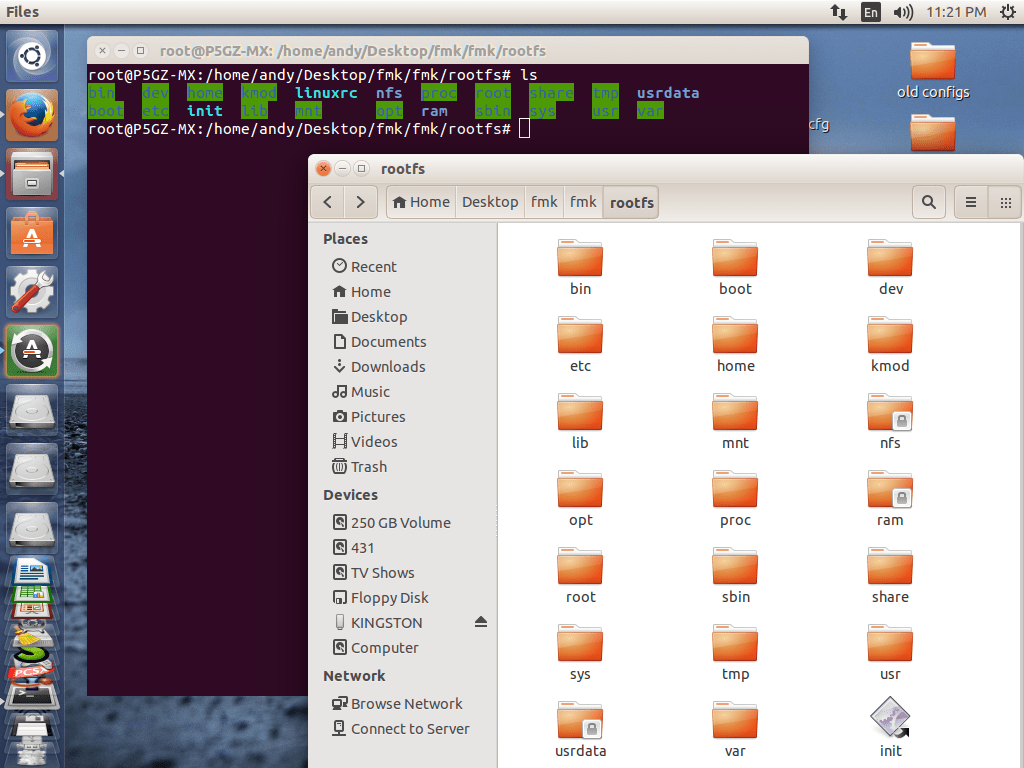
Task: Open the En keyboard layout menu
Action: [871, 12]
